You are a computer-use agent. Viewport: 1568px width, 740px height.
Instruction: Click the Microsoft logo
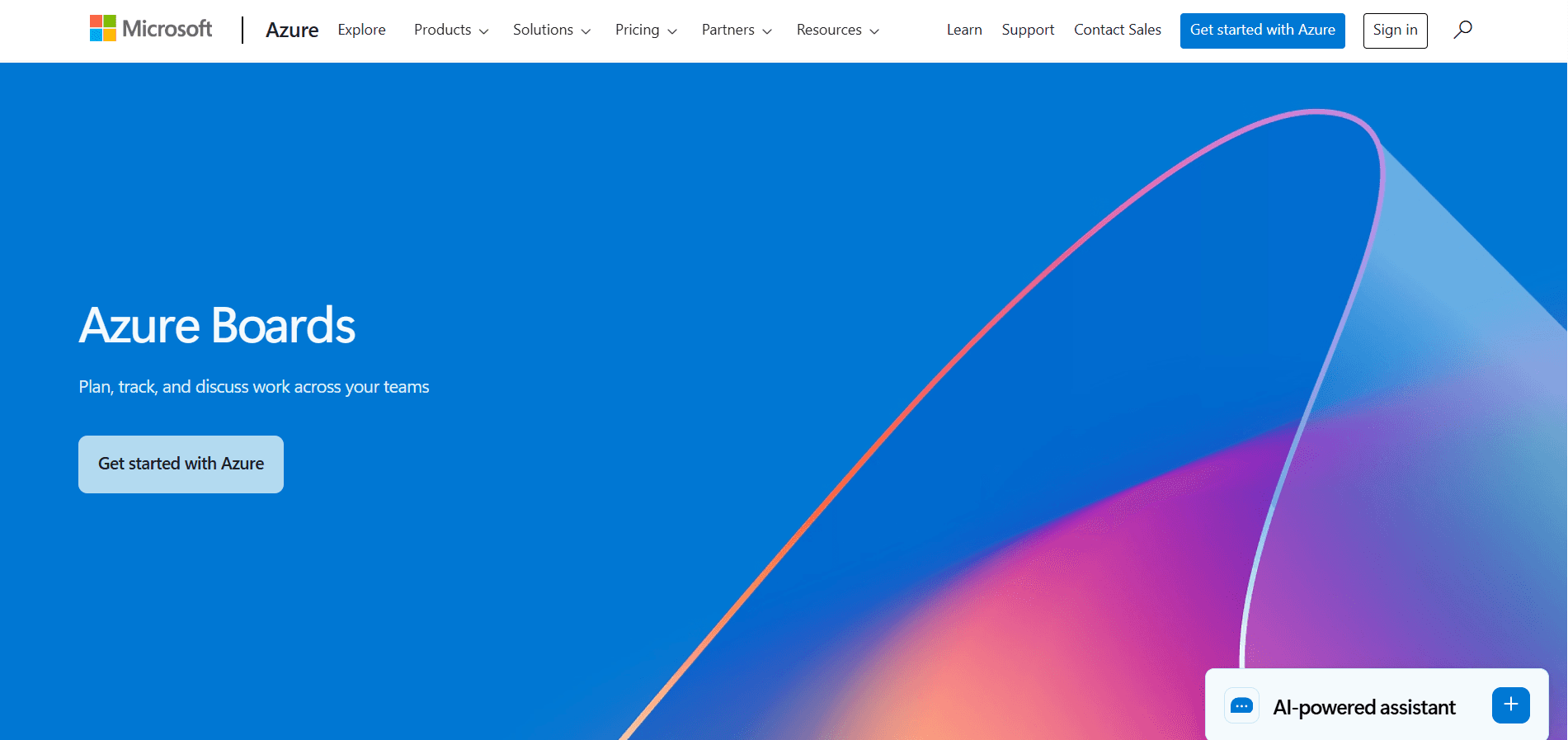click(151, 29)
